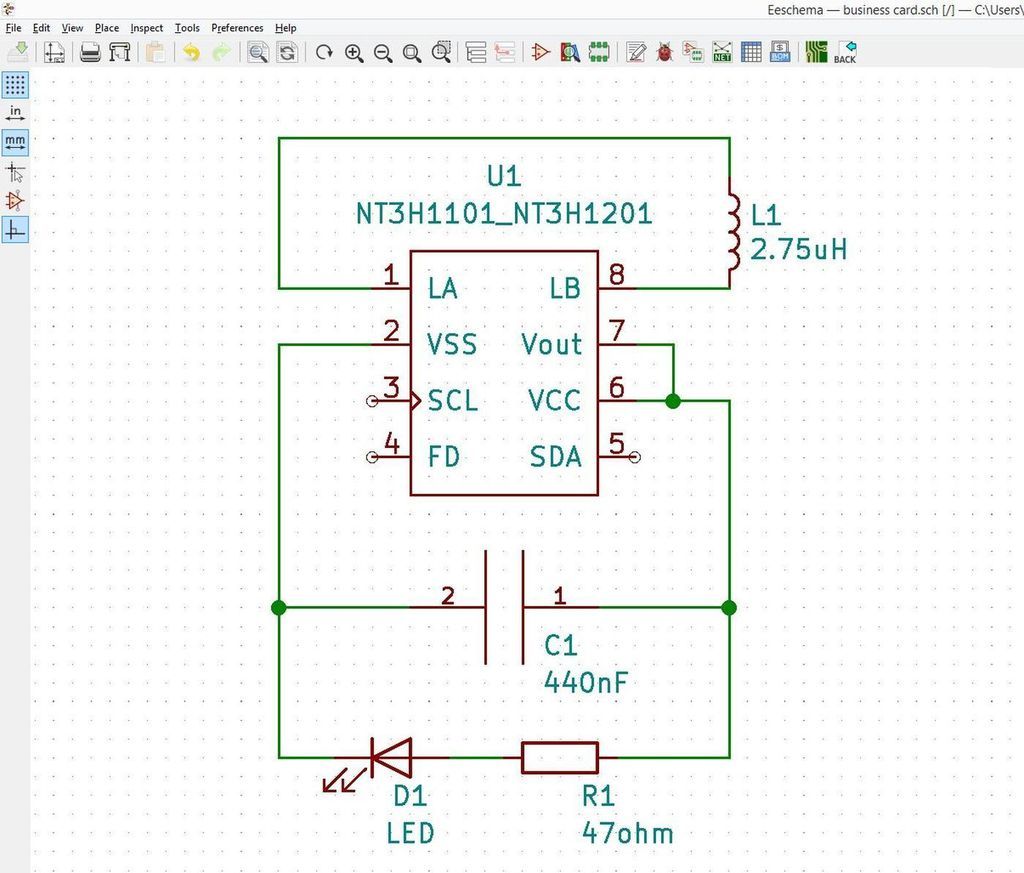This screenshot has width=1024, height=873.
Task: Open the Find and Replace tool
Action: tap(287, 52)
